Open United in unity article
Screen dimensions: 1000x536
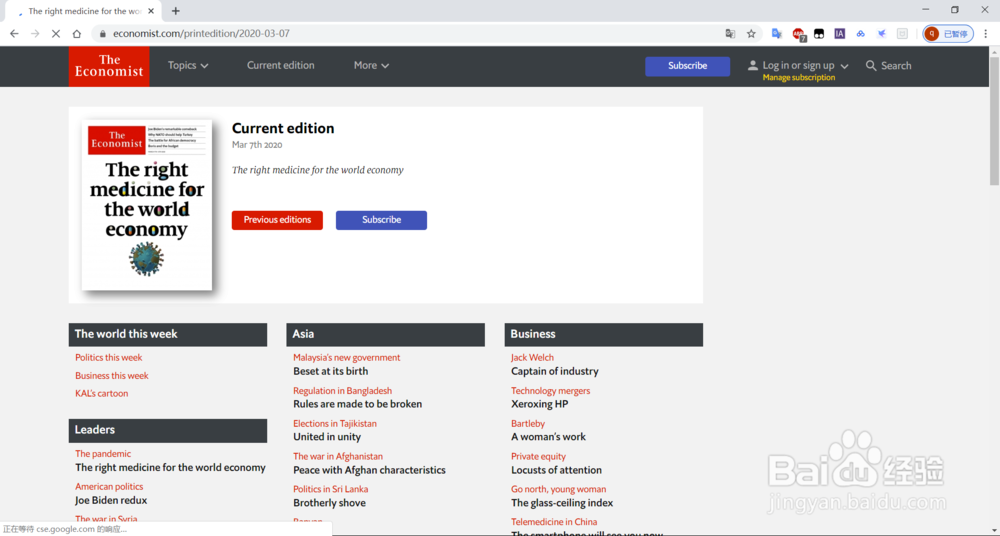coord(327,437)
